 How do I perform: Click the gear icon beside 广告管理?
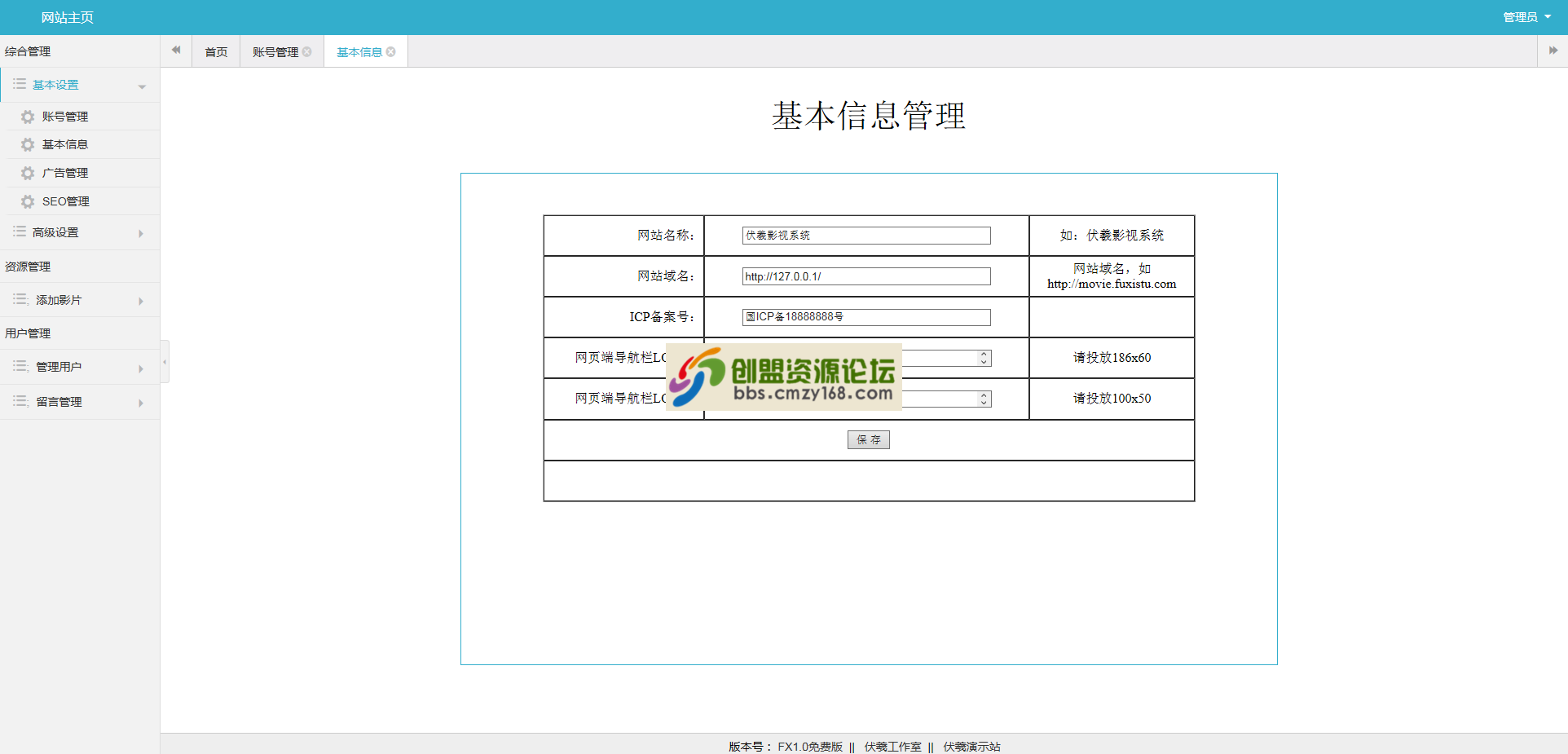tap(28, 174)
